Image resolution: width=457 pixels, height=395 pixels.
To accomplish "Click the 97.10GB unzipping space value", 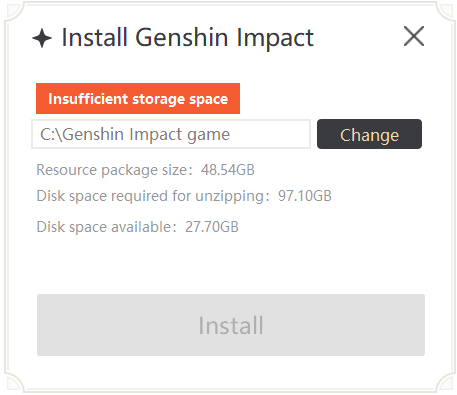I will [305, 196].
